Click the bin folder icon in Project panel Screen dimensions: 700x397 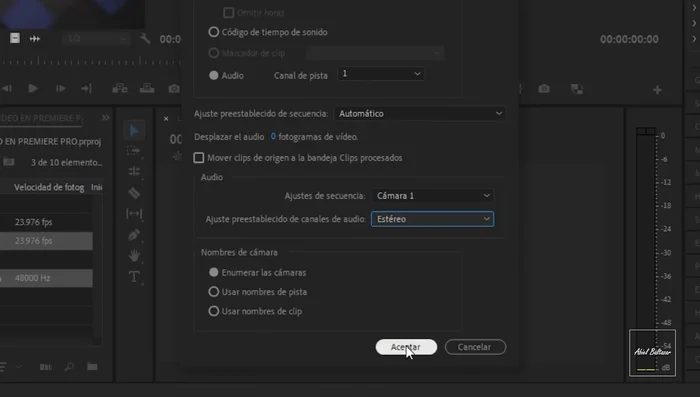coord(8,162)
